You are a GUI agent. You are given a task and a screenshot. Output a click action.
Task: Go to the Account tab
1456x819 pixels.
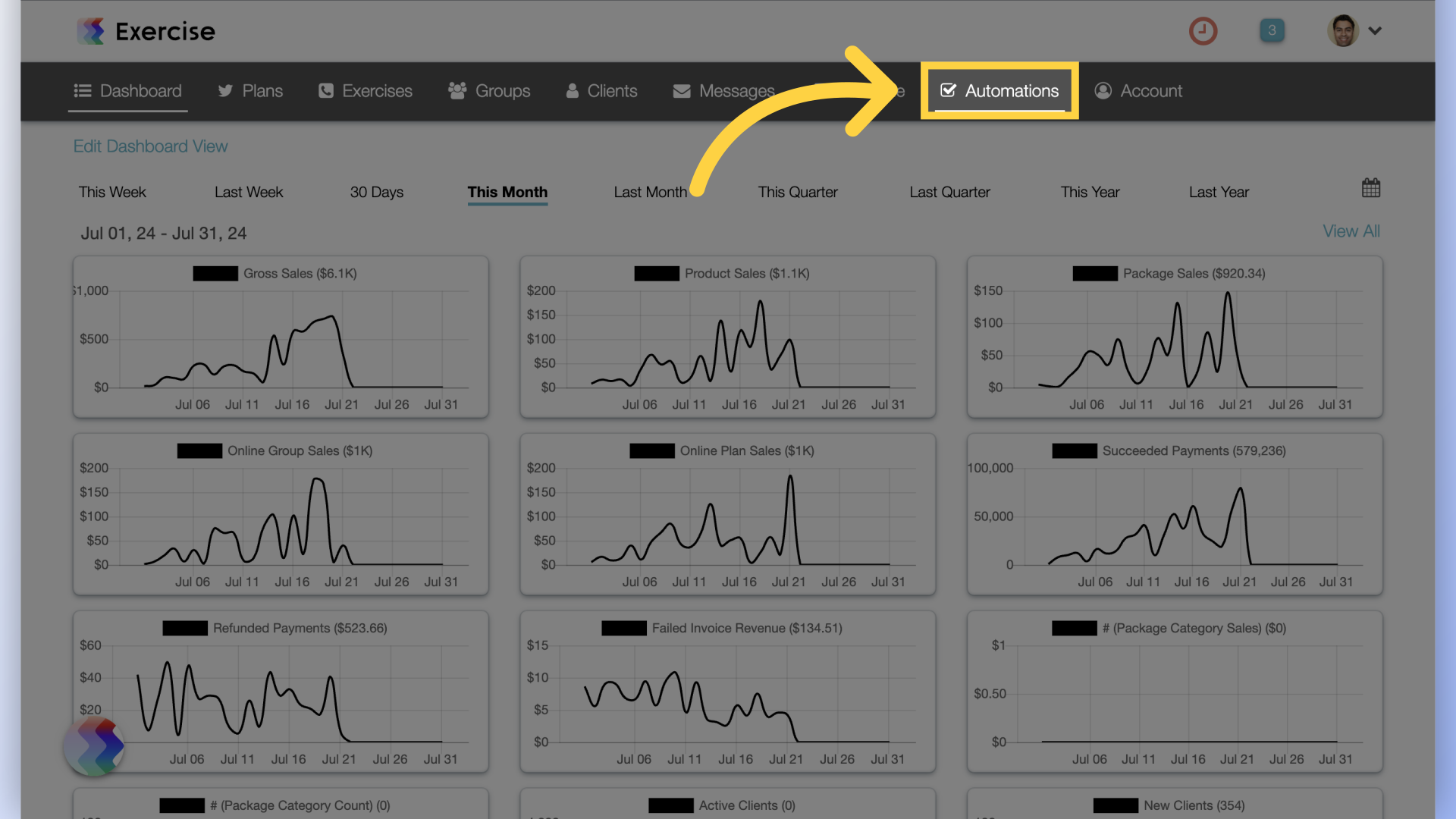1138,91
